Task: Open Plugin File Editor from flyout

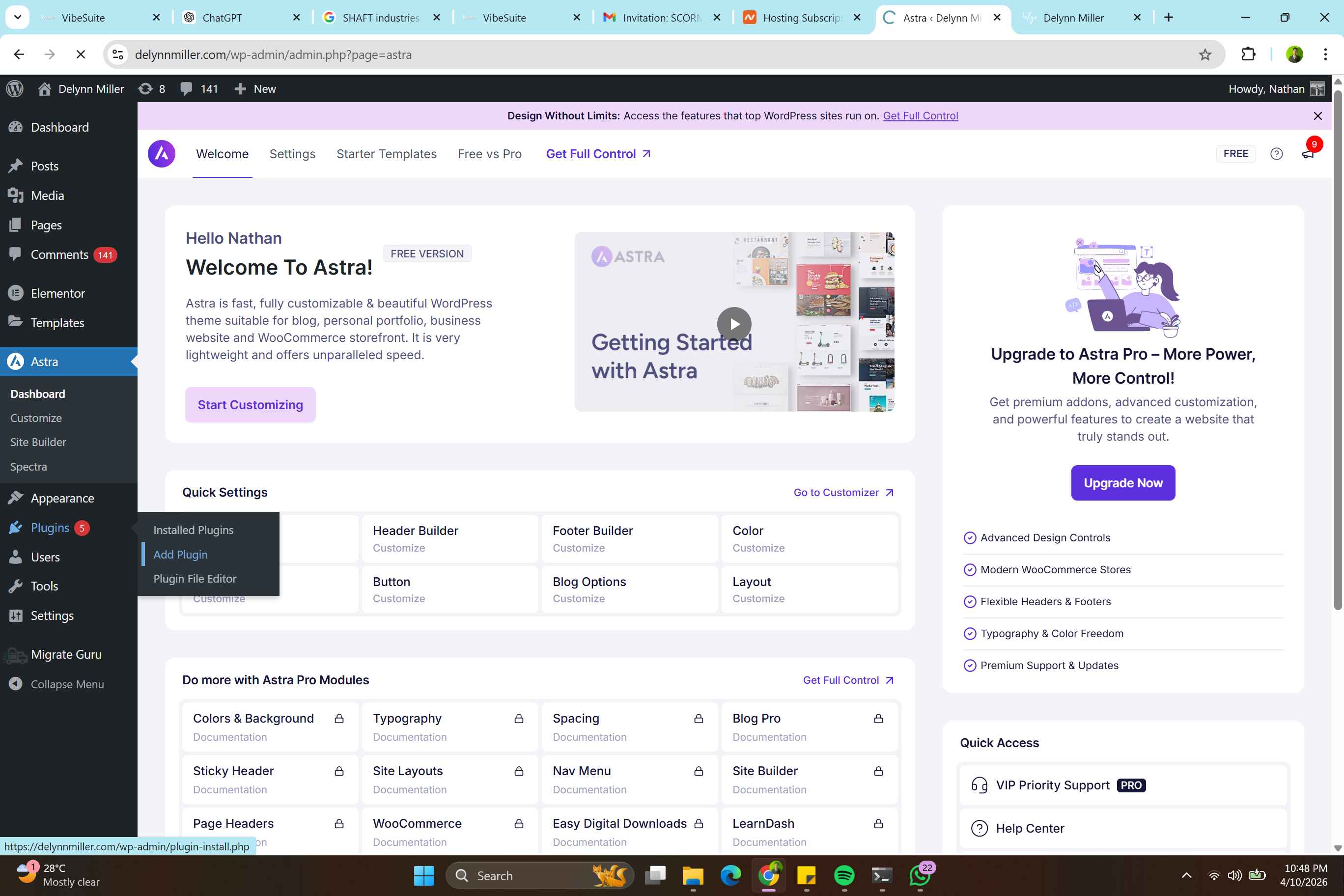Action: click(195, 579)
